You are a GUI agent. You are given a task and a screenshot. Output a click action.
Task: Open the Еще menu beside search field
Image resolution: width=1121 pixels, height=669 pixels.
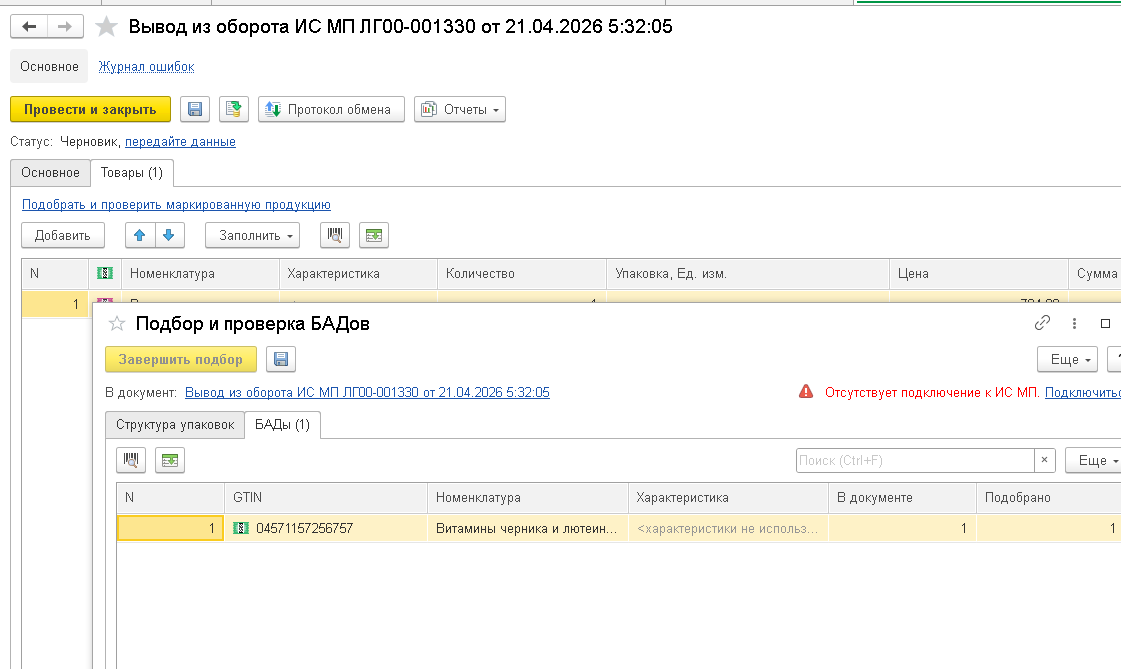1094,460
